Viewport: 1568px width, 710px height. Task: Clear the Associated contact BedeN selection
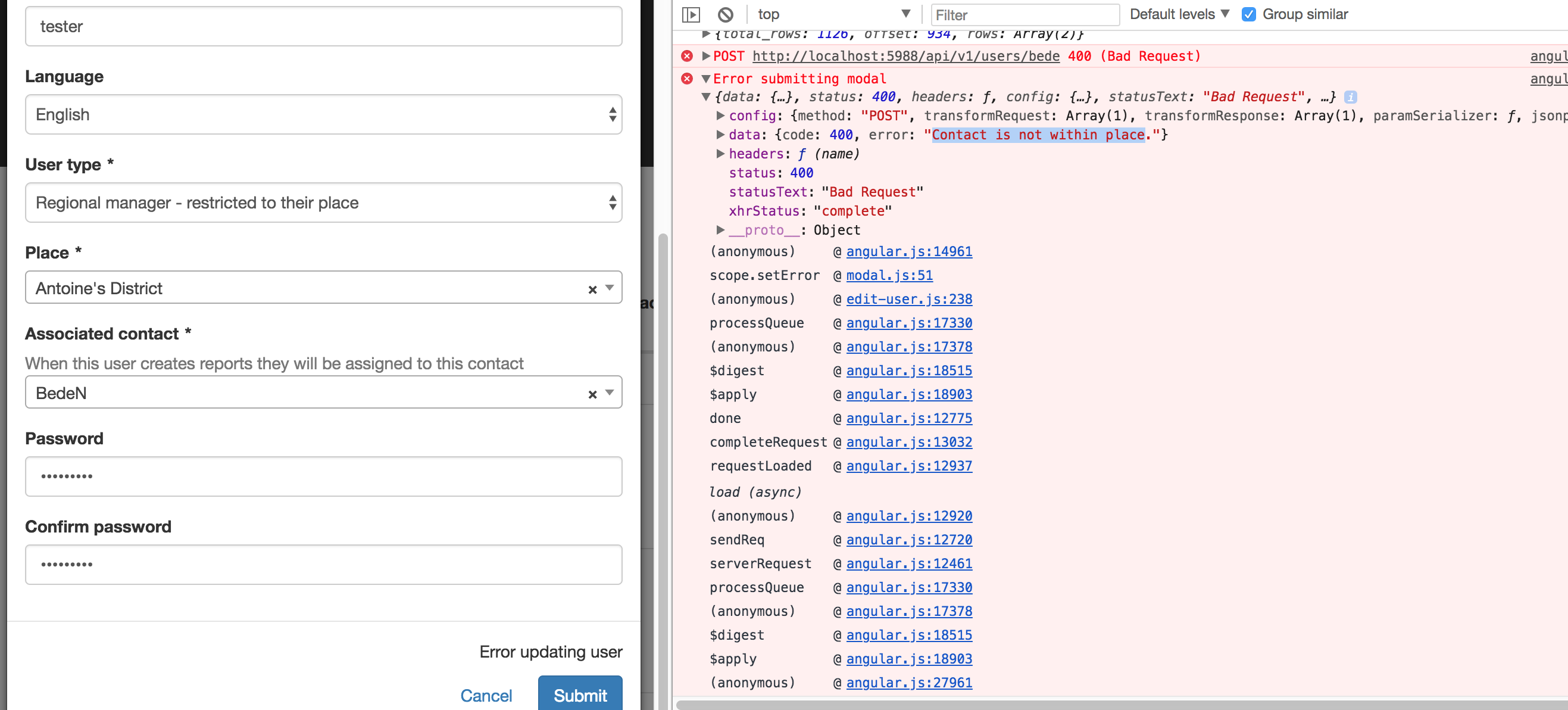coord(592,394)
